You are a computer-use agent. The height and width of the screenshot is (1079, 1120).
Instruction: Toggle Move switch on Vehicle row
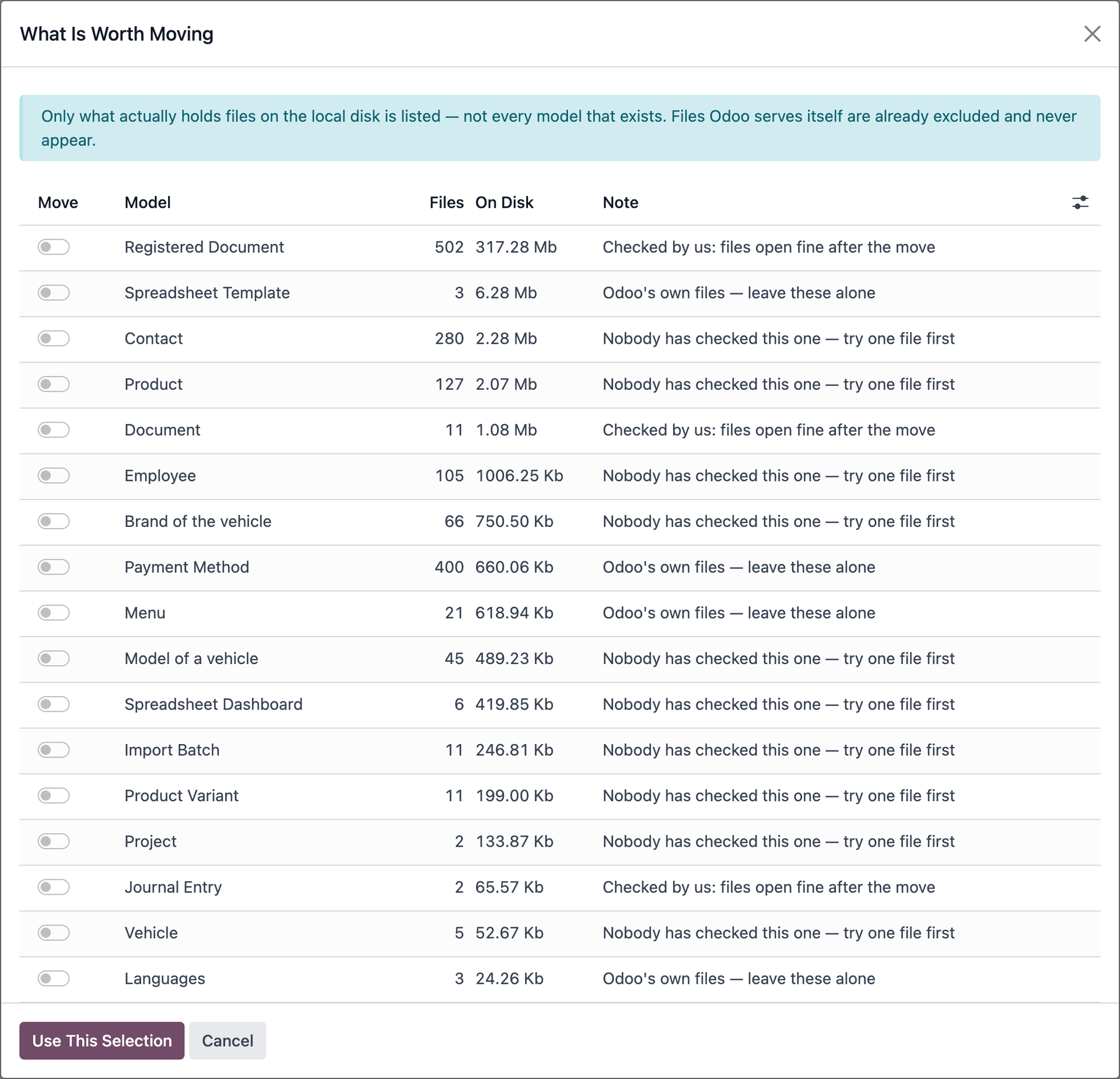click(x=54, y=933)
